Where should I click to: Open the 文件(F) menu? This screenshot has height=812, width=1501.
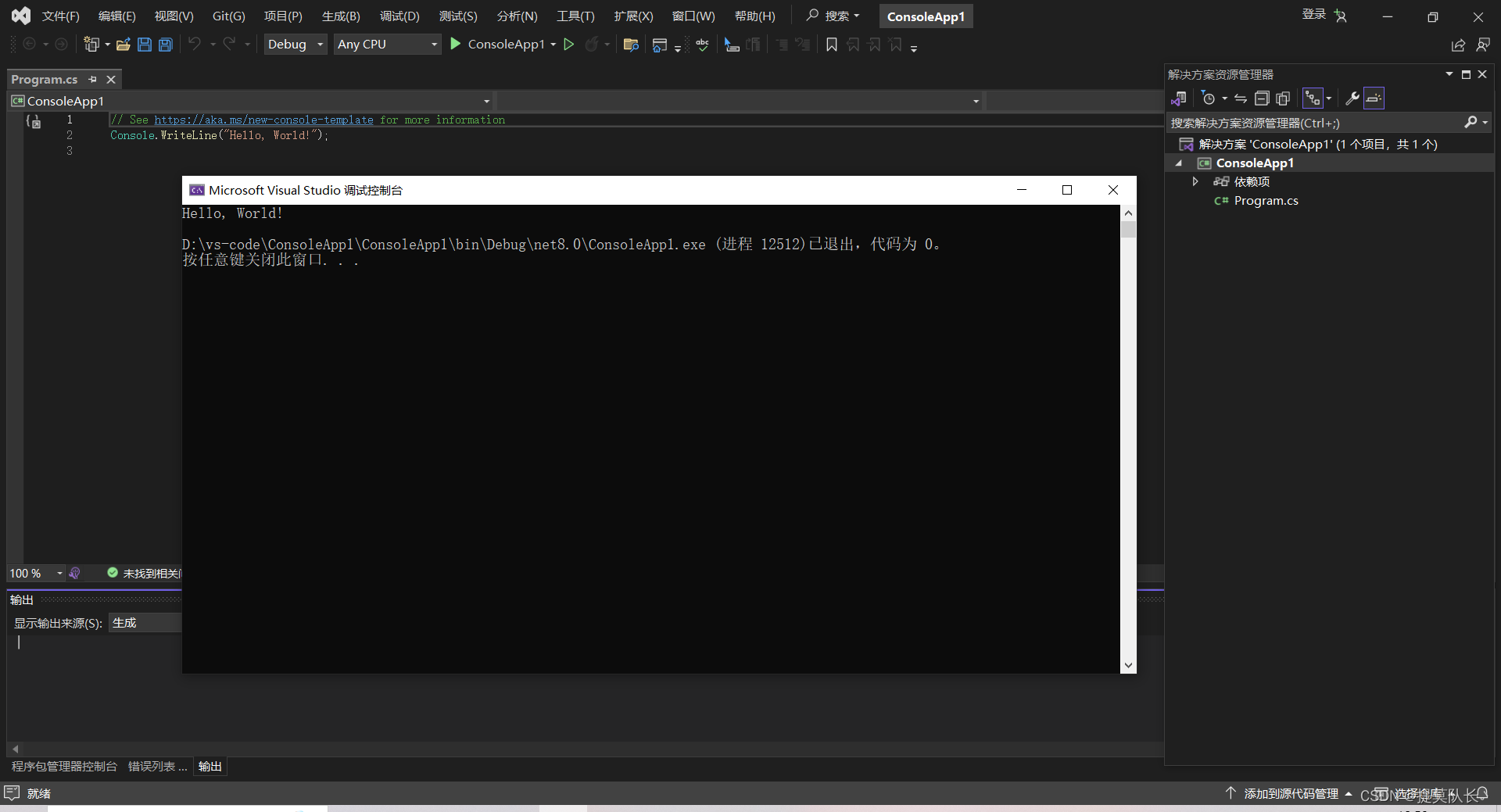(60, 16)
